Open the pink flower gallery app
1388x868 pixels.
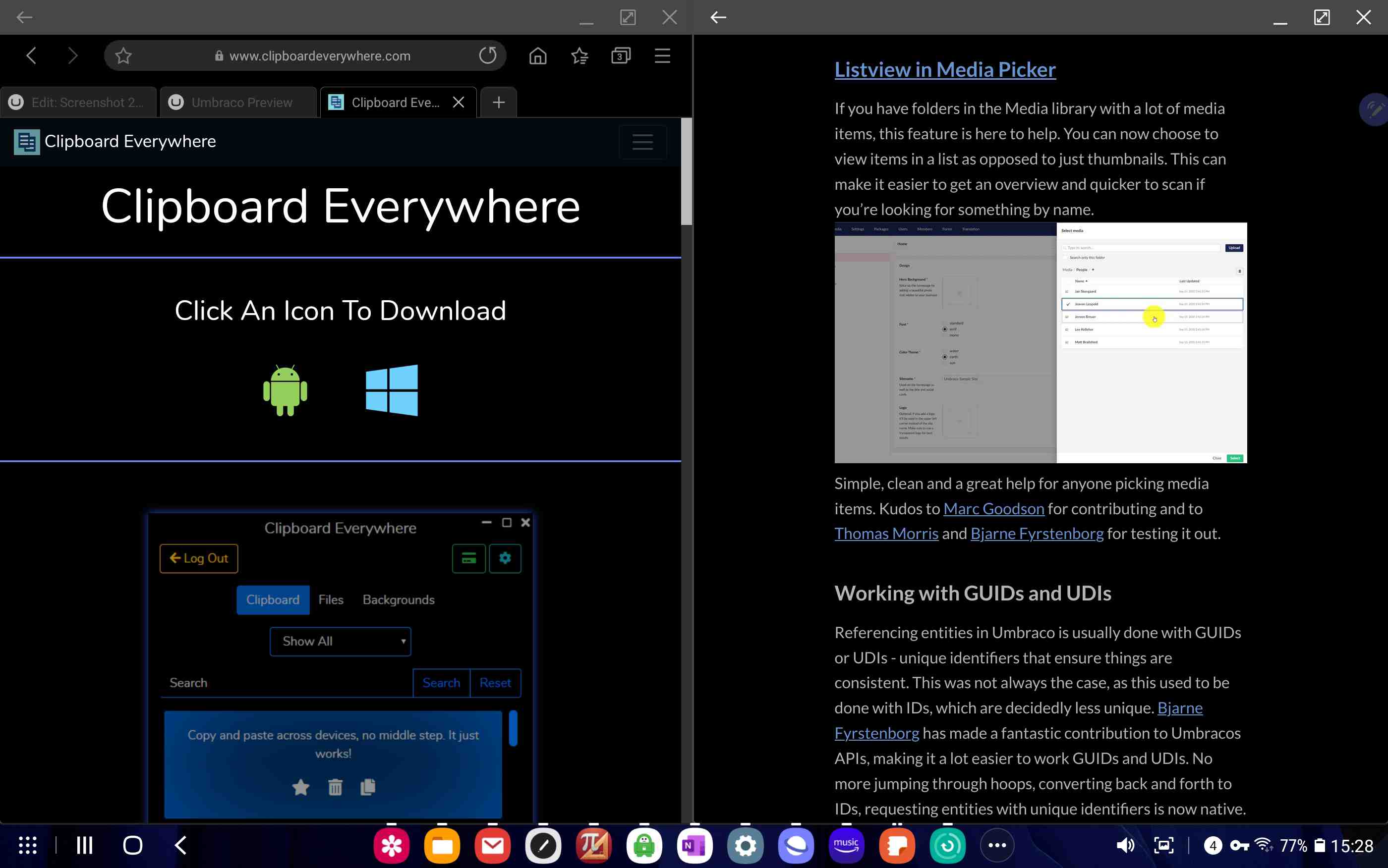[x=391, y=845]
